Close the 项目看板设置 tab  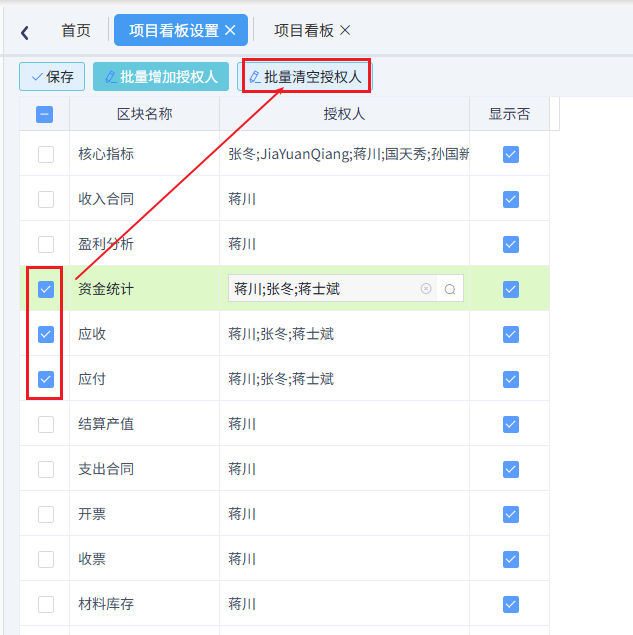pos(230,30)
